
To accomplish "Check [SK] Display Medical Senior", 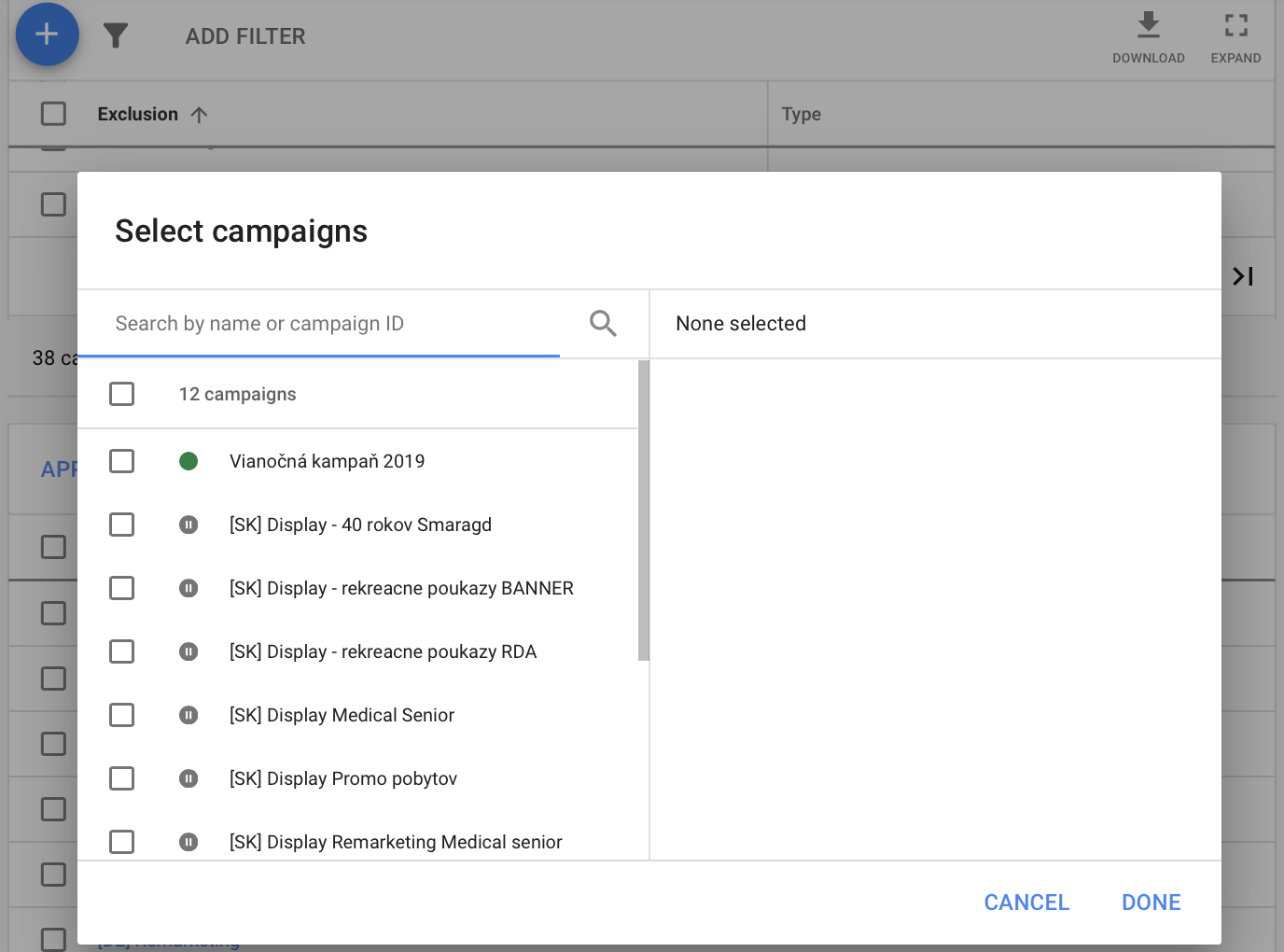I will point(122,715).
